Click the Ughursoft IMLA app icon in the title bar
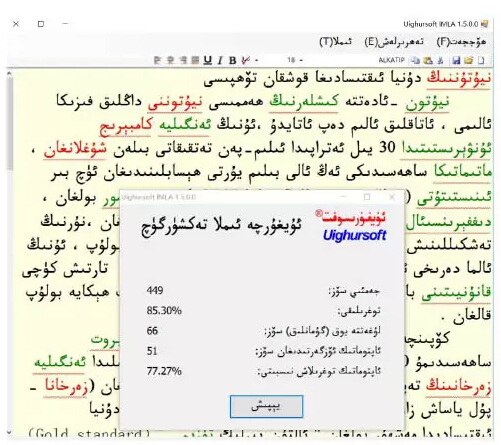The image size is (501, 445). point(485,24)
